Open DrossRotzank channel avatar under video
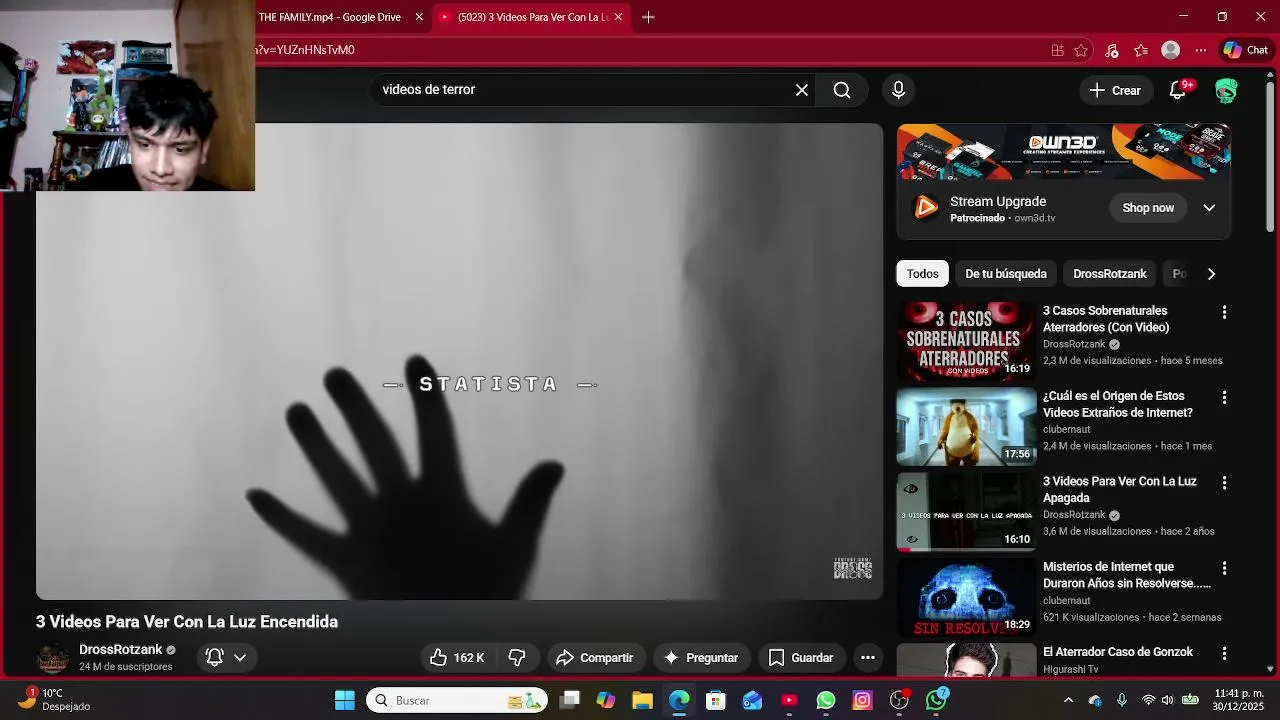 [53, 657]
